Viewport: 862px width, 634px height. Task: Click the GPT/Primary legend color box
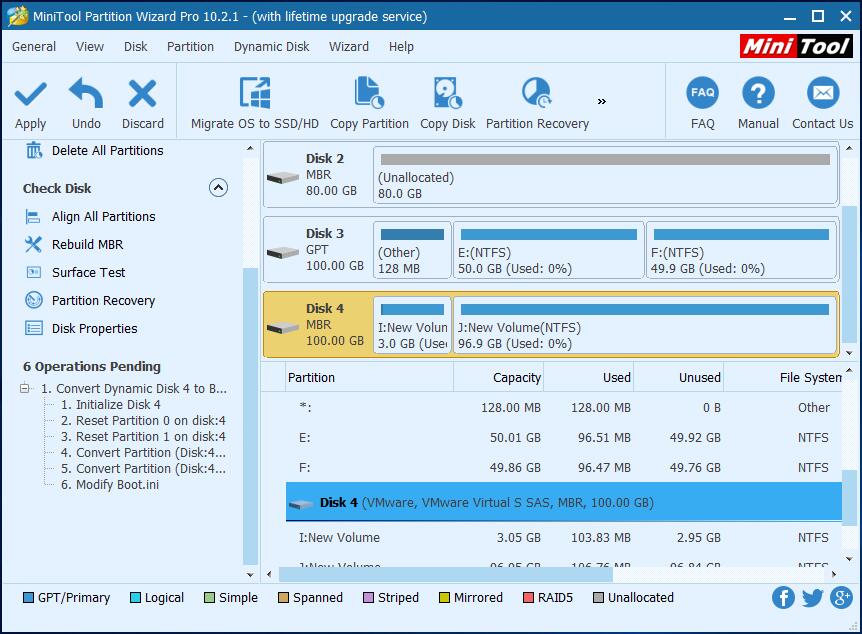[29, 598]
